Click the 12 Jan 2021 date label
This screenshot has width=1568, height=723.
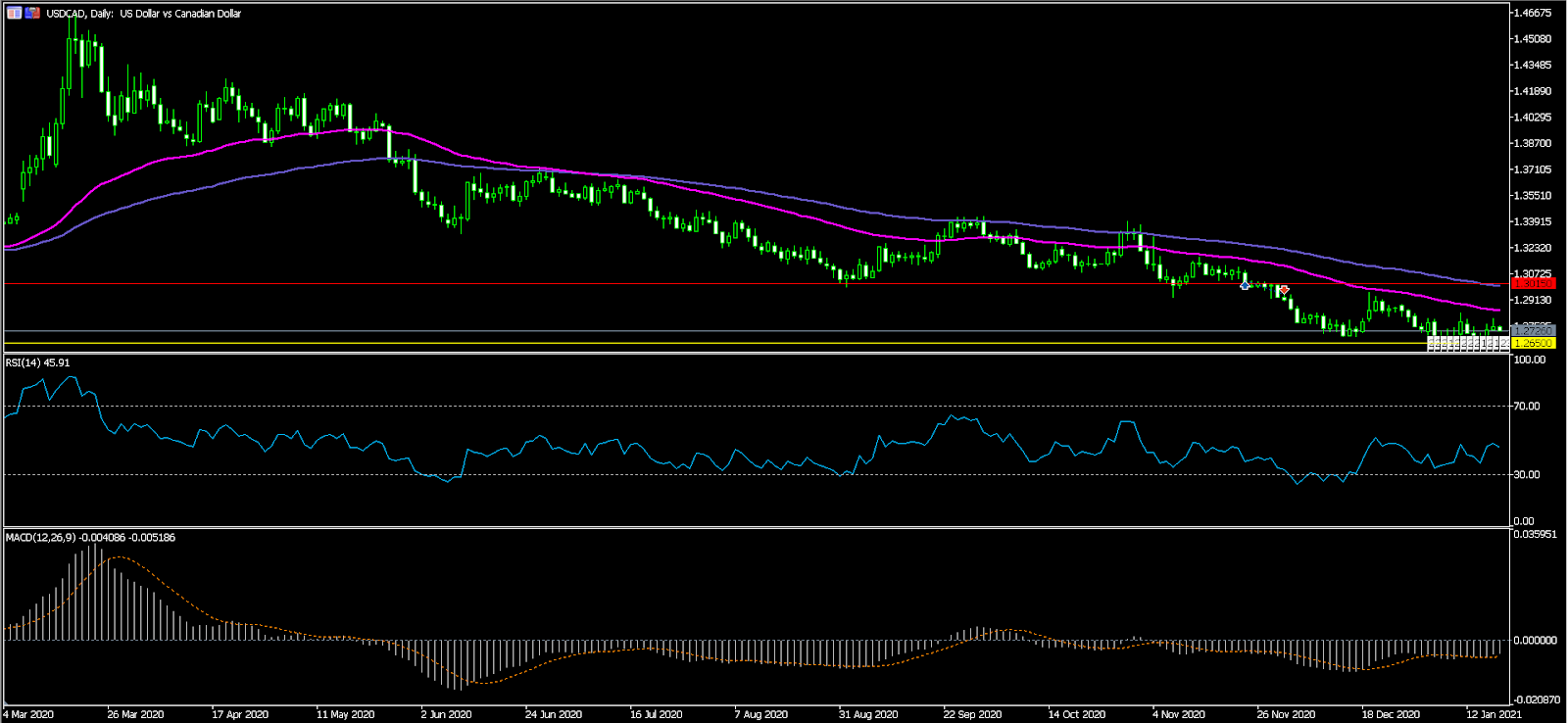point(1493,714)
